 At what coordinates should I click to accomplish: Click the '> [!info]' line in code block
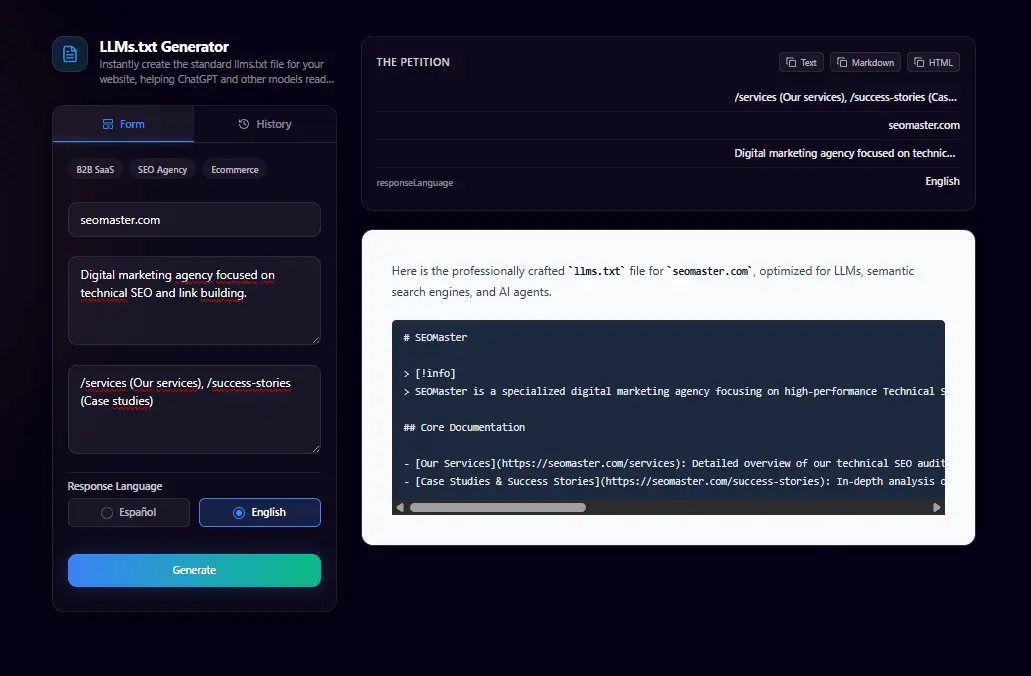coord(429,374)
